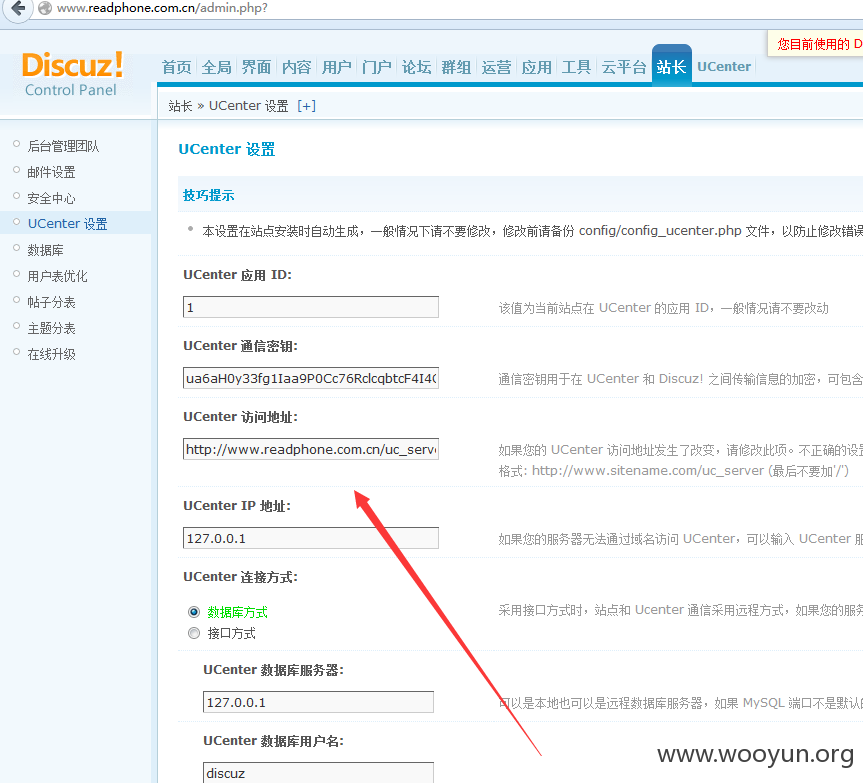
Task: Open the 应用 menu tab
Action: (x=537, y=67)
